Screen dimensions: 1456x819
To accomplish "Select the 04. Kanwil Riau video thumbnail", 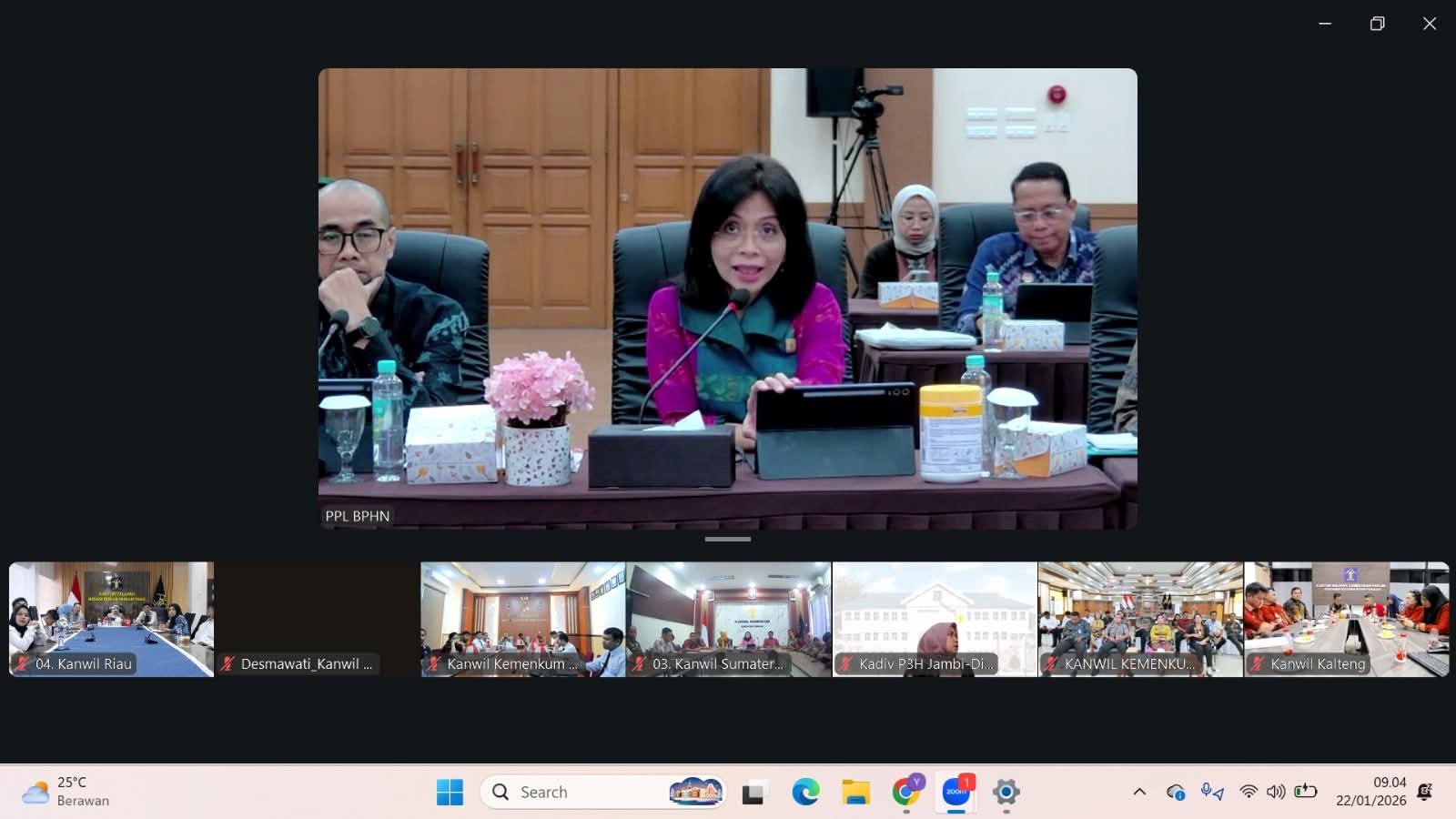I will [111, 619].
